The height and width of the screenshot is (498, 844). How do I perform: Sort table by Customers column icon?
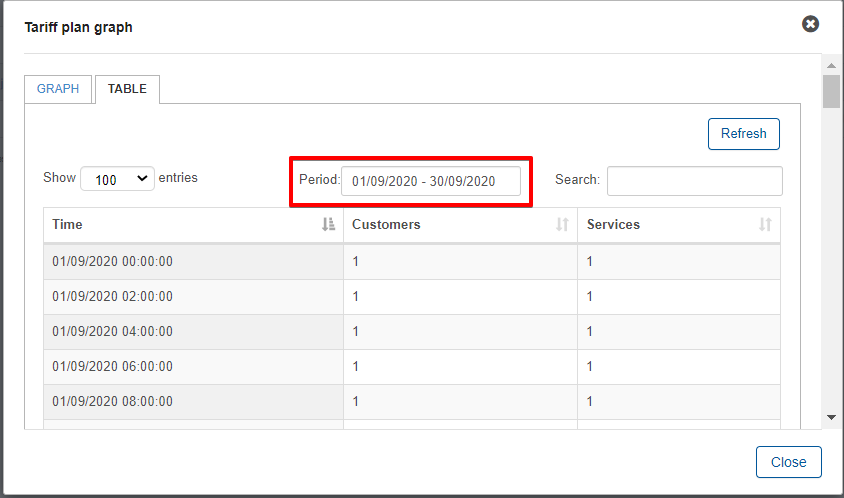(x=562, y=225)
